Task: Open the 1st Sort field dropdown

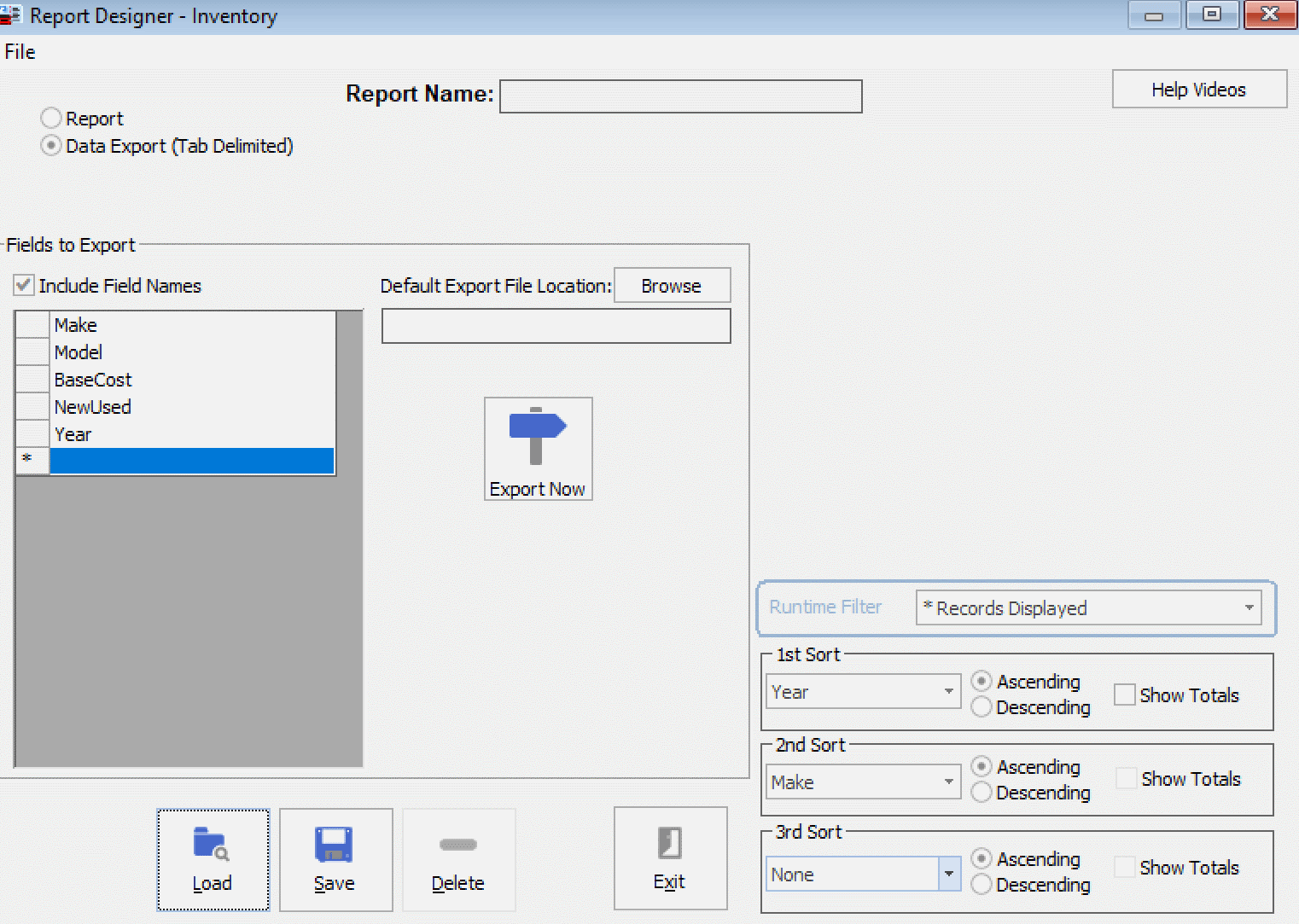Action: [x=947, y=691]
